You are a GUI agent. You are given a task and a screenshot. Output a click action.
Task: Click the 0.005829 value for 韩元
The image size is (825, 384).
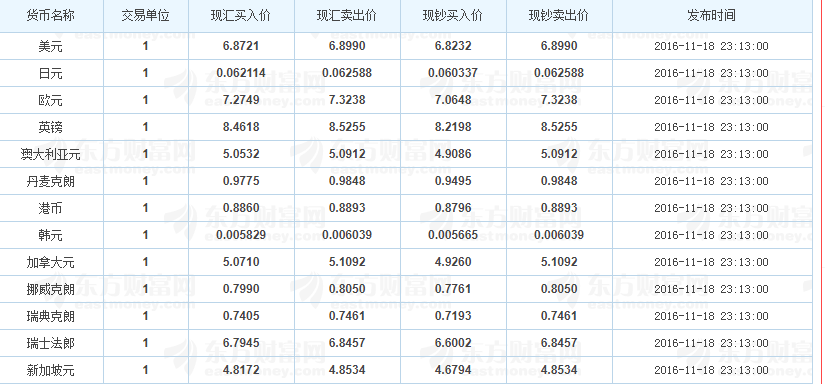click(241, 235)
